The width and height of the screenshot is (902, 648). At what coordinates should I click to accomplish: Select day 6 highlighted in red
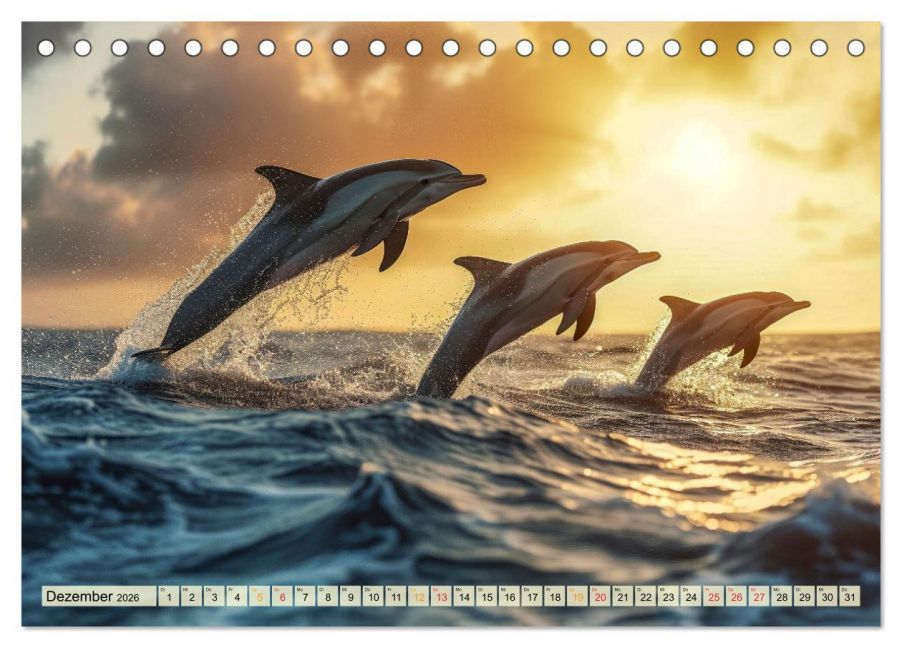pos(282,597)
